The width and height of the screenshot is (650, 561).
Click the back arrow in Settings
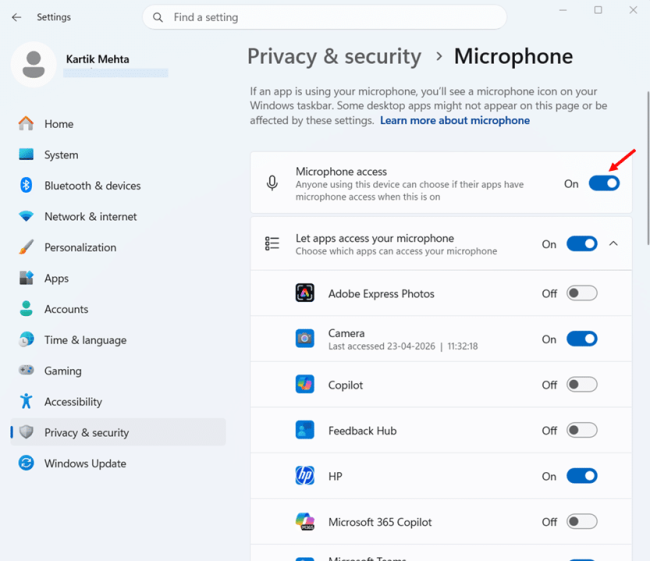(x=17, y=17)
